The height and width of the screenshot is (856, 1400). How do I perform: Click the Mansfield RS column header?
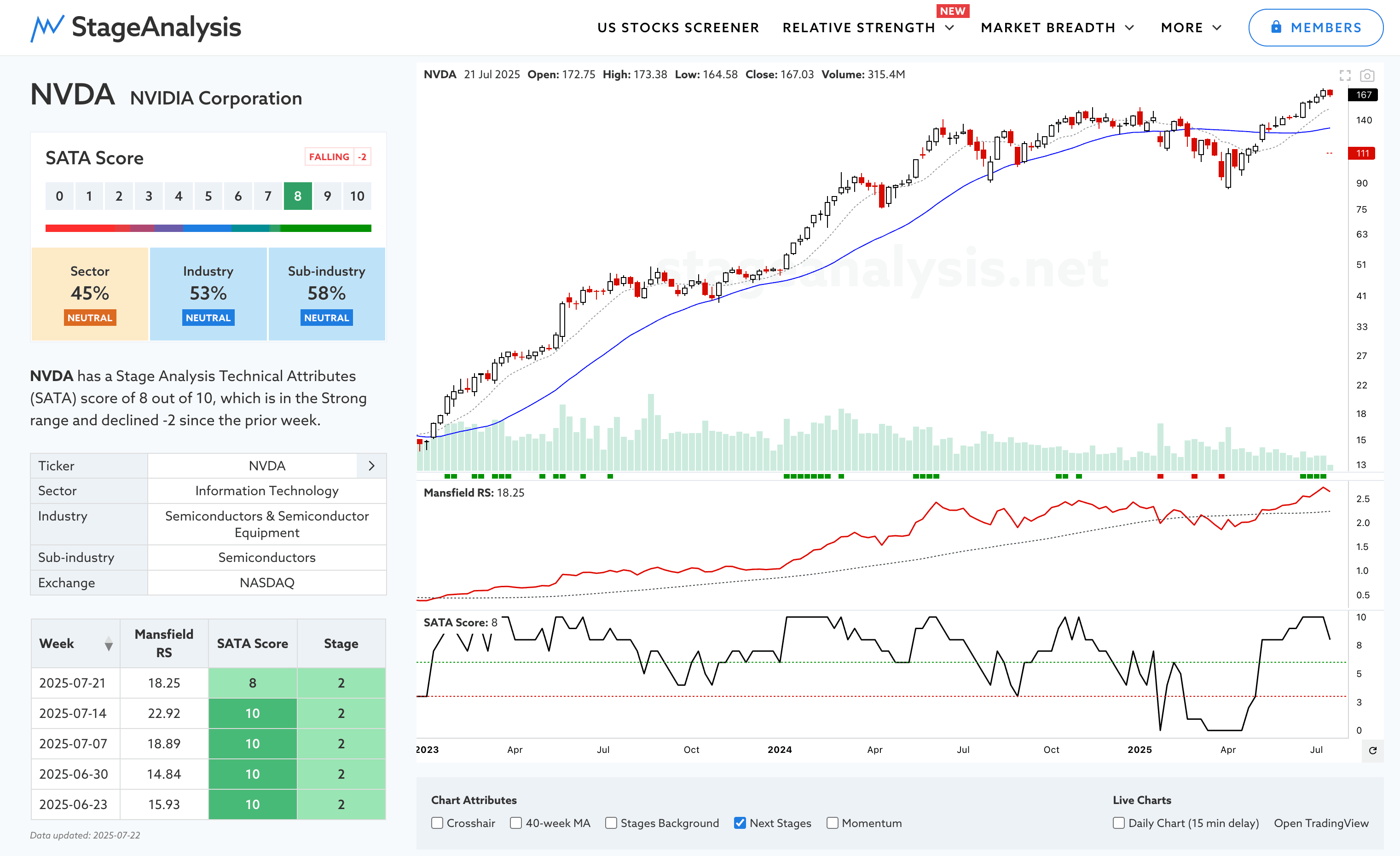coord(164,643)
